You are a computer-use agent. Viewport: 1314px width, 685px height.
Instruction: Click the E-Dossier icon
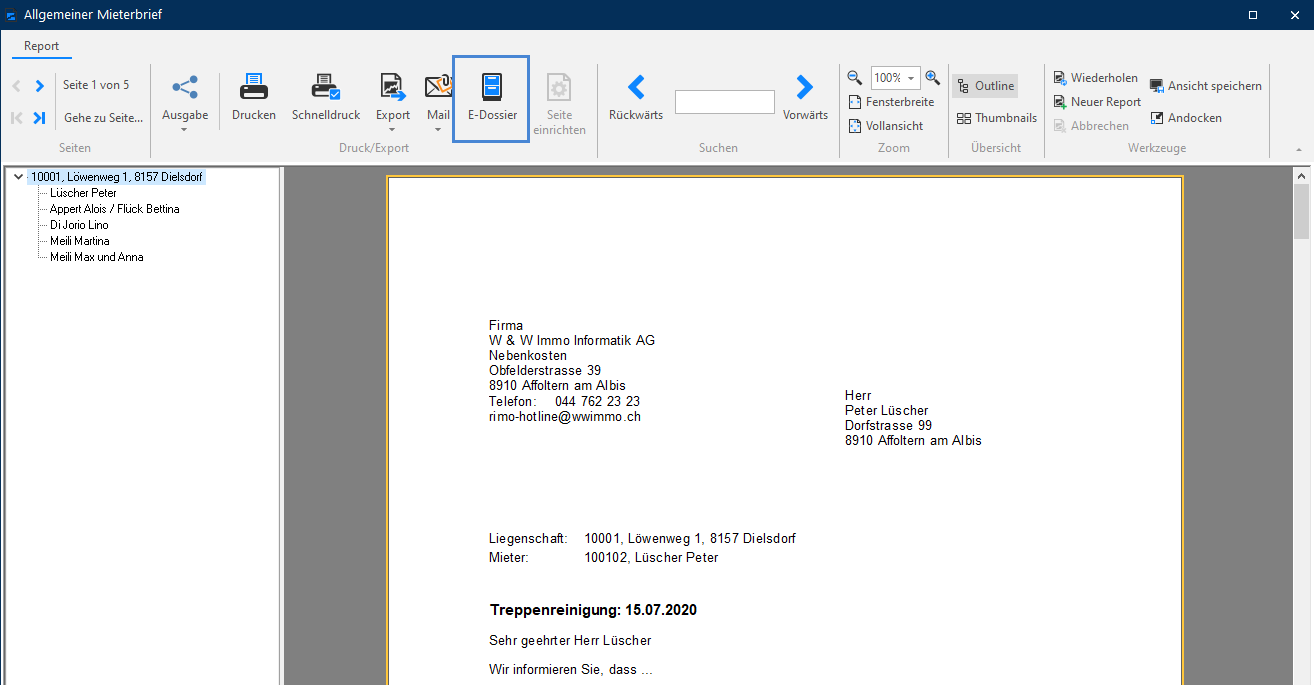click(492, 88)
